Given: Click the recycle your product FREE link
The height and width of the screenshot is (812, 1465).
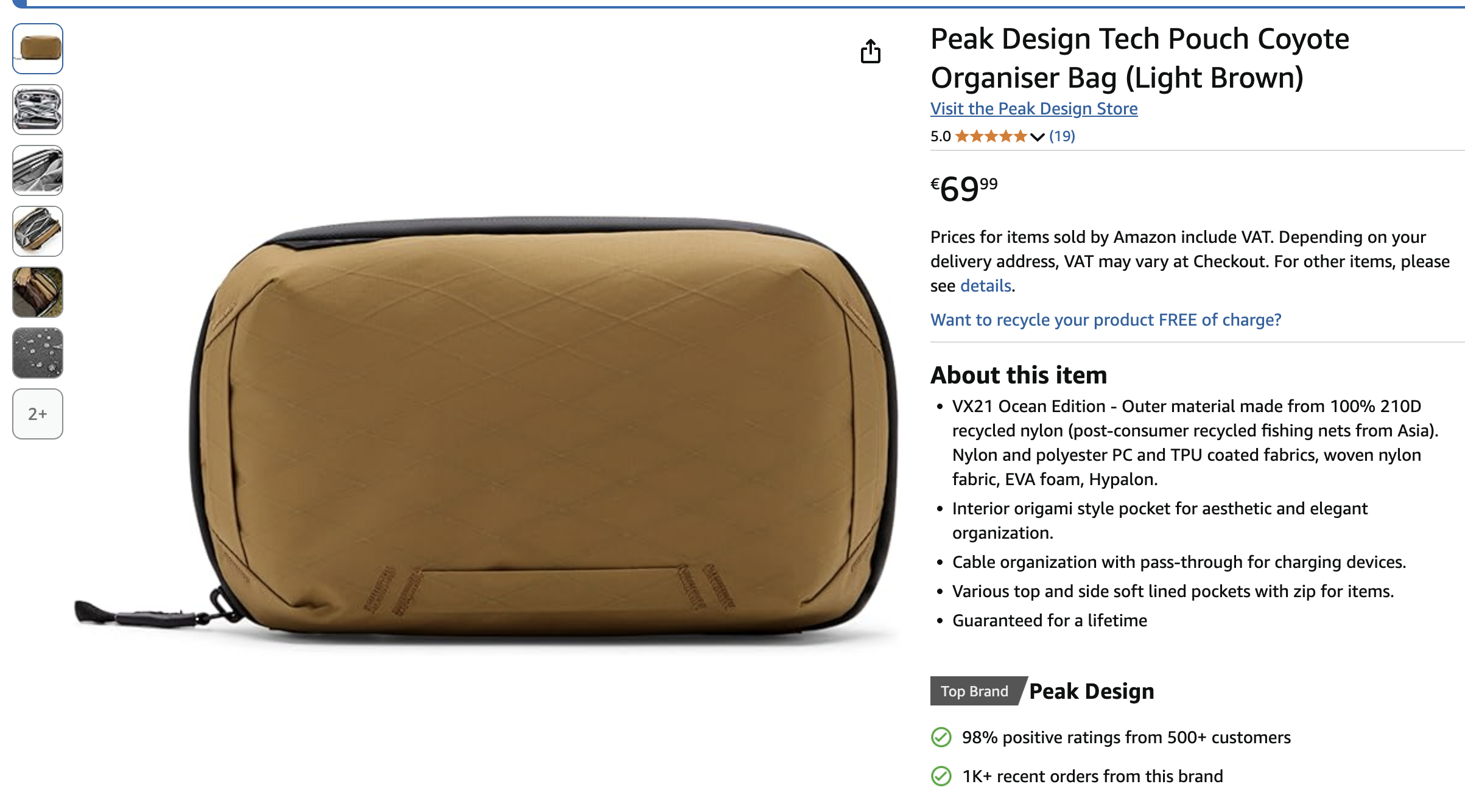Looking at the screenshot, I should (1106, 320).
